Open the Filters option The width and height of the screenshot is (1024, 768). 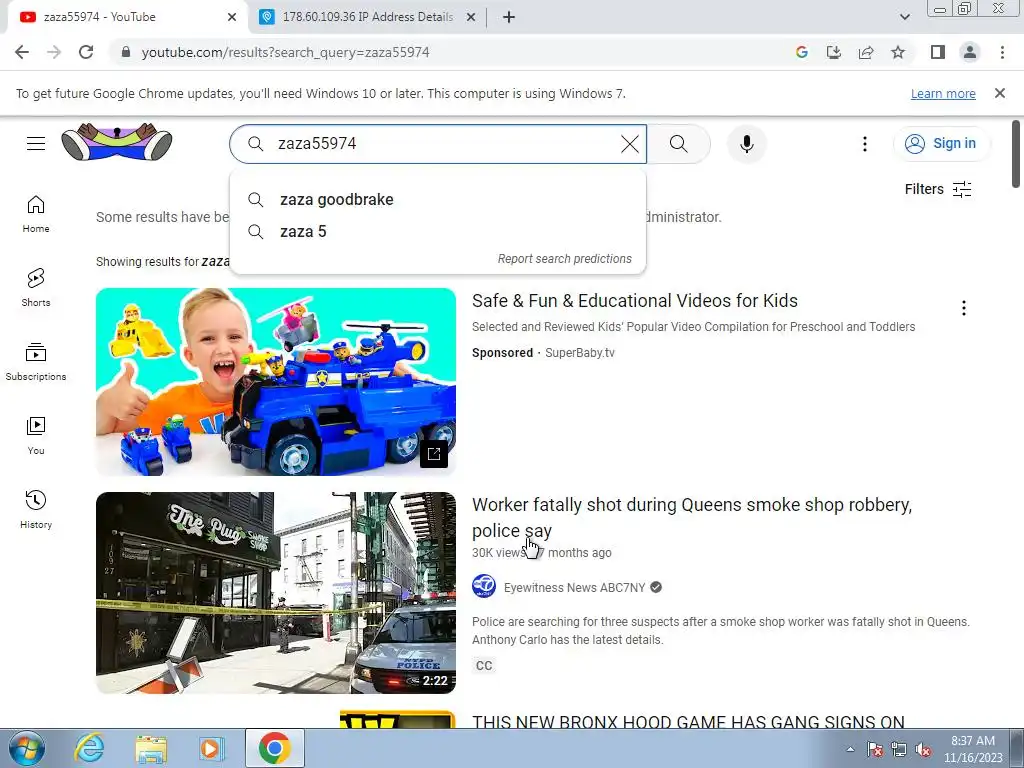[x=938, y=189]
